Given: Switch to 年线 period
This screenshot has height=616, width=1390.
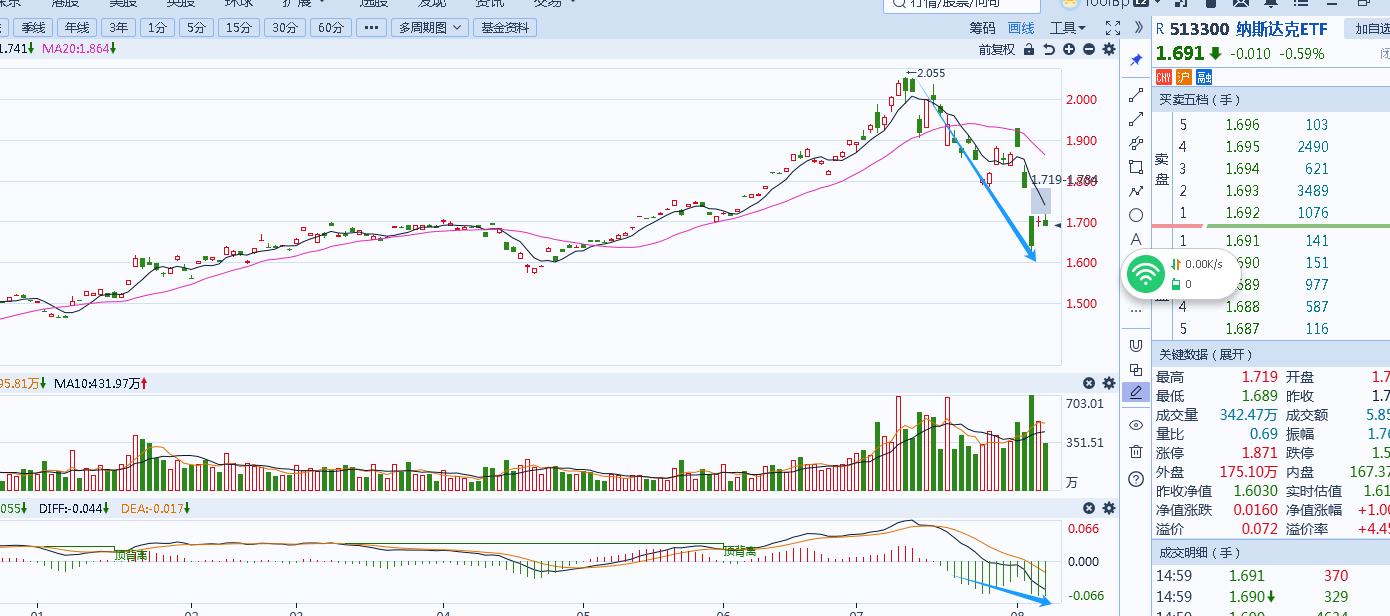Looking at the screenshot, I should 77,28.
